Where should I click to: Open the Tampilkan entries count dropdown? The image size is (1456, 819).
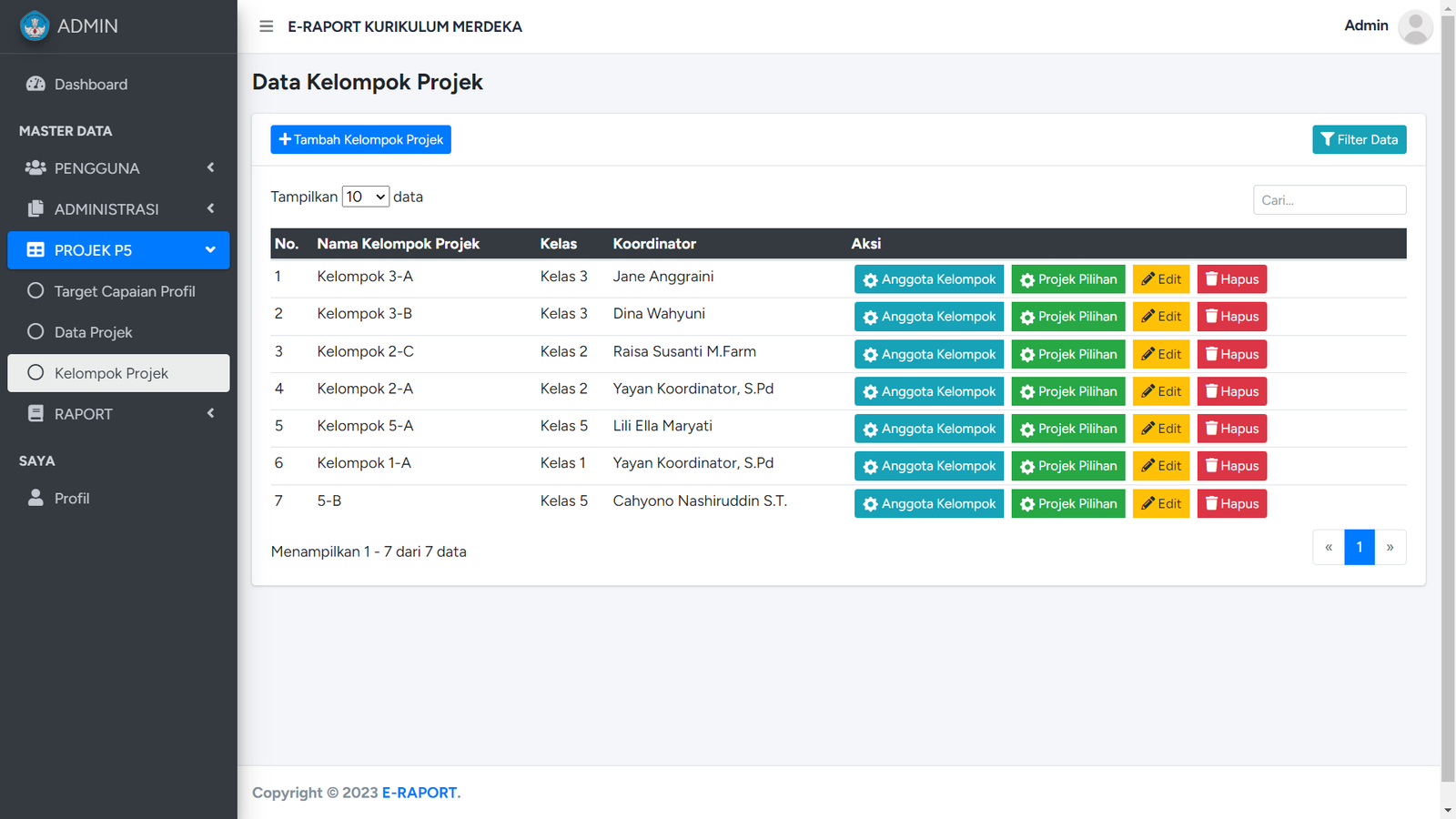(365, 197)
